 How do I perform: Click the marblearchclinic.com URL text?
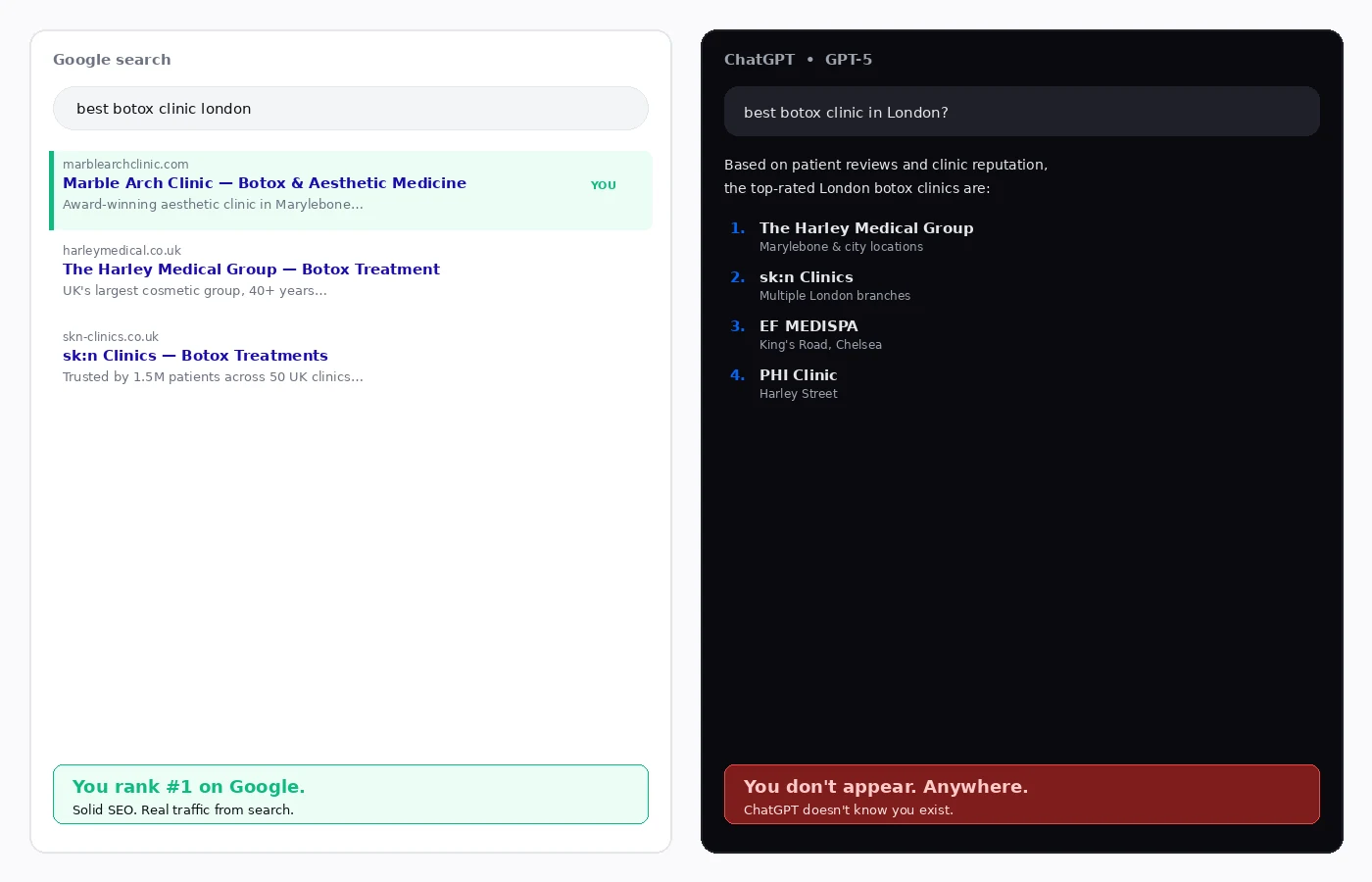point(125,165)
